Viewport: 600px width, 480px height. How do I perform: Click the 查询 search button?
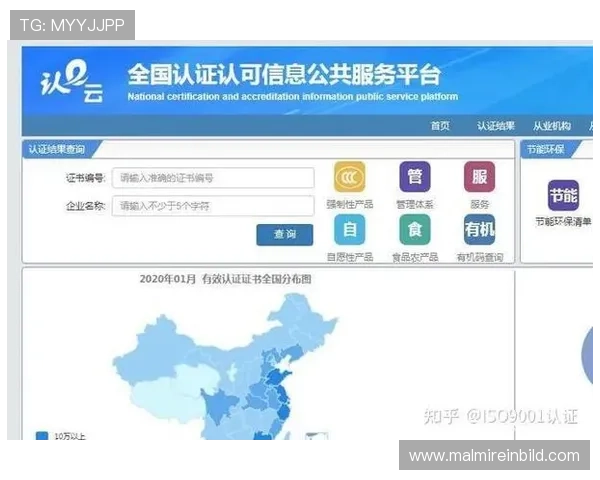click(285, 235)
